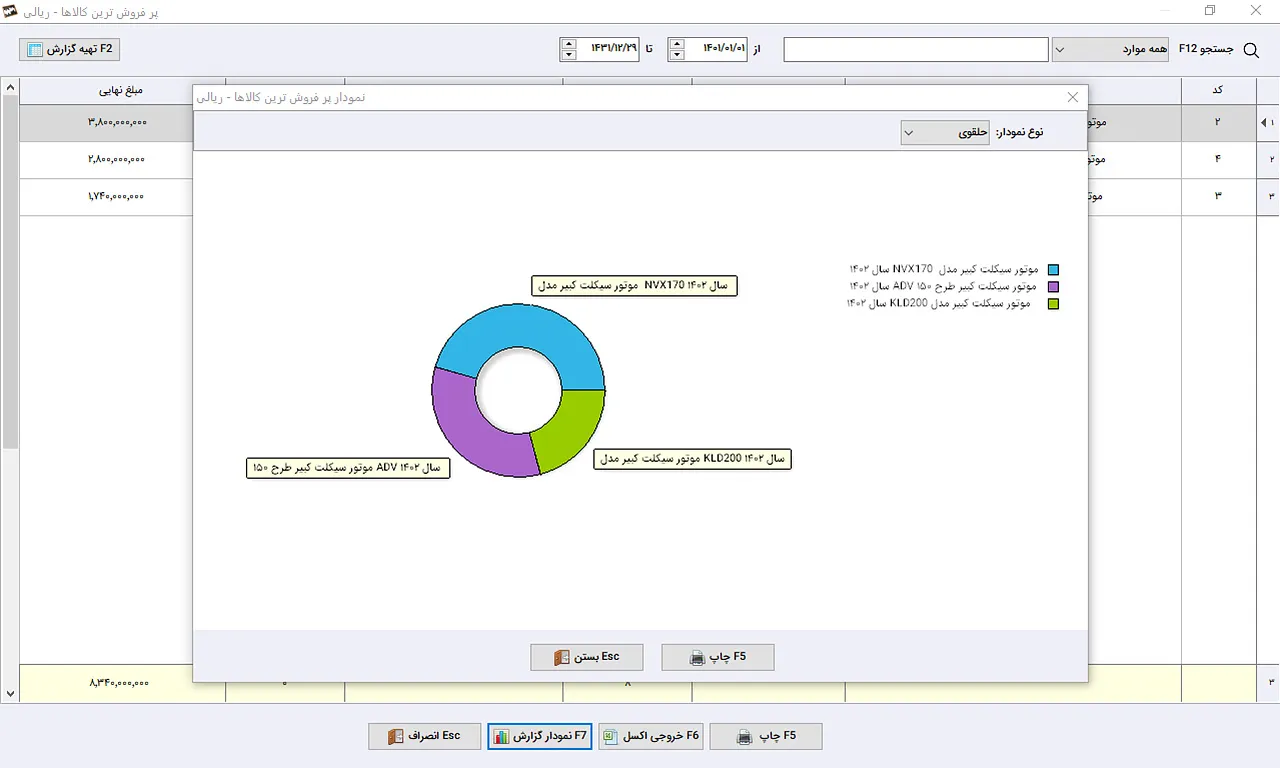1280x768 pixels.
Task: Click the chart icon on F7 نمودار گزارش
Action: coord(501,736)
